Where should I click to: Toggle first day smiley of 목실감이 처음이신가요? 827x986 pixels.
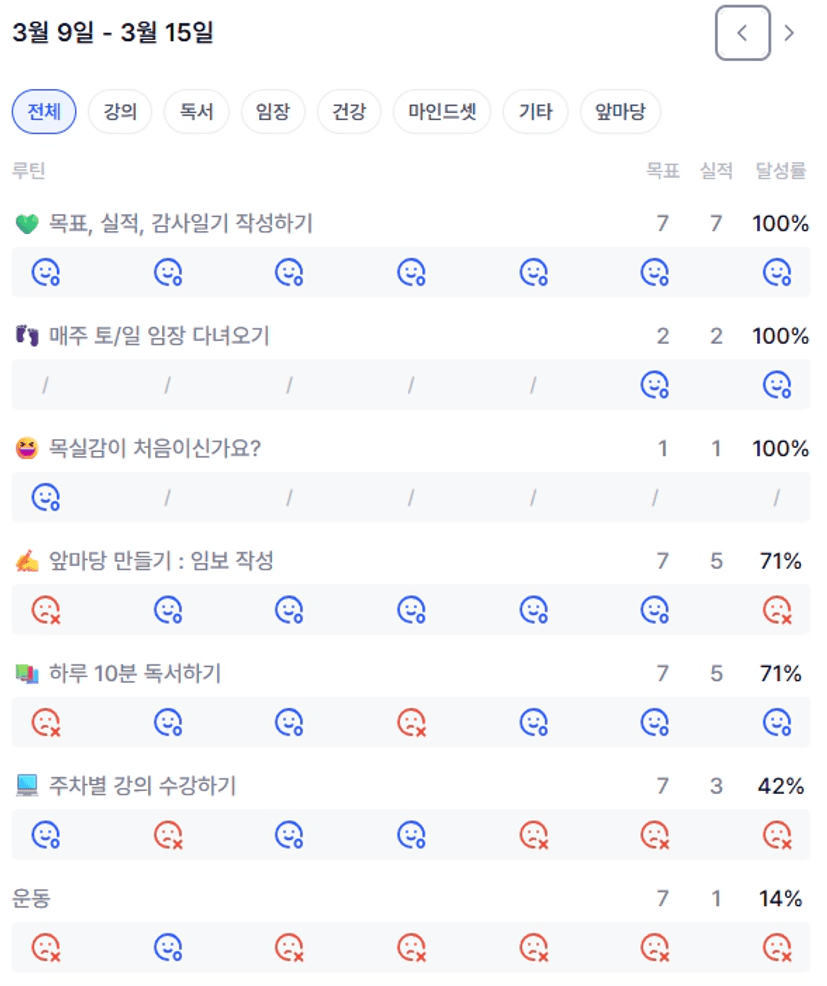point(46,497)
